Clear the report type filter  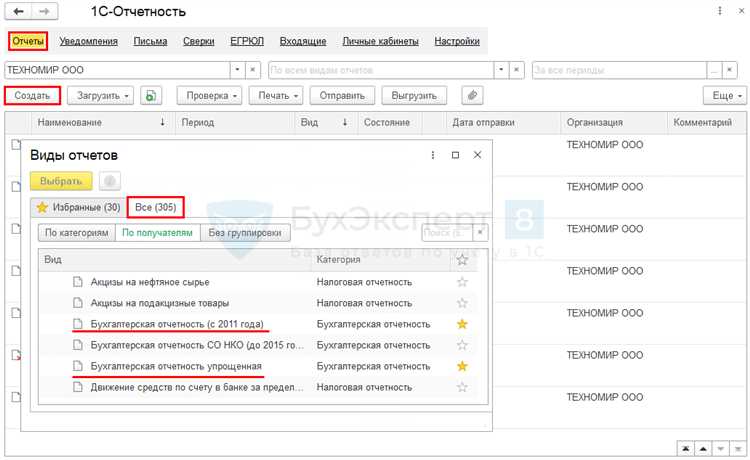point(517,70)
